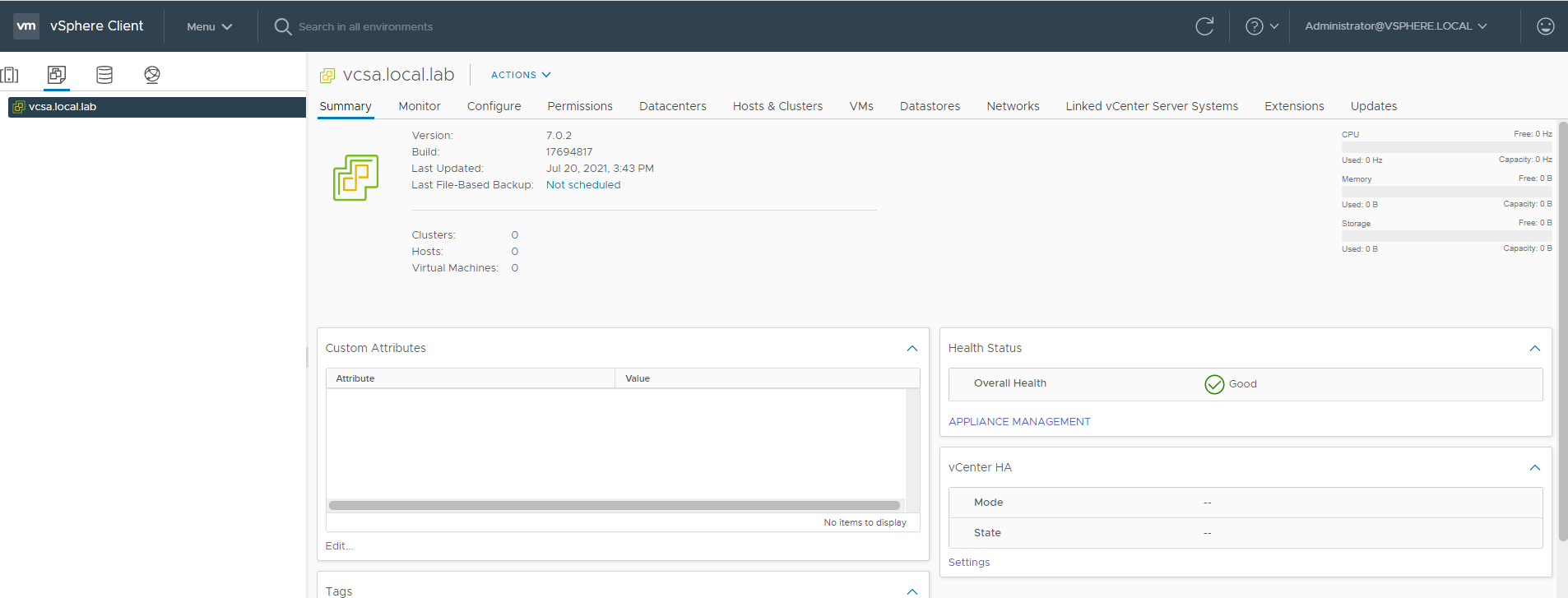Collapse the Custom Attributes panel
This screenshot has width=1568, height=598.
pyautogui.click(x=912, y=349)
